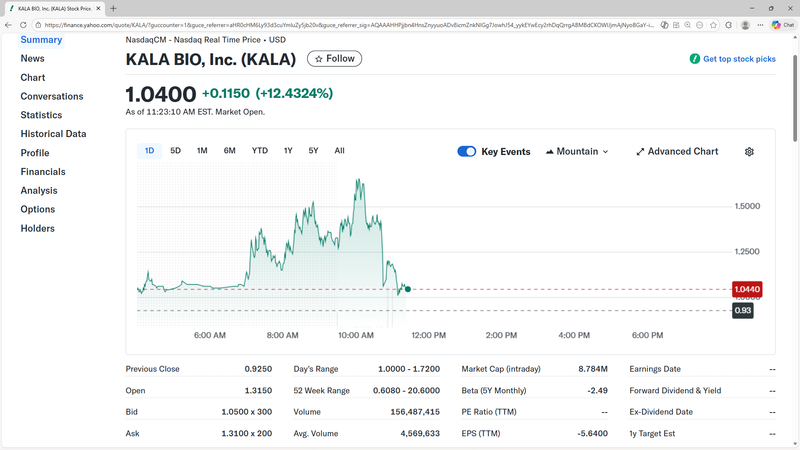Follow KALA BIO stock
The image size is (800, 450).
tap(334, 59)
